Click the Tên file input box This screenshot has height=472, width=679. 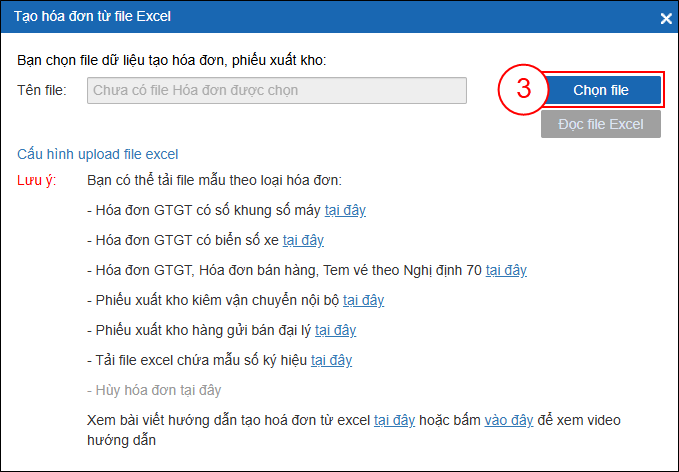pos(277,90)
